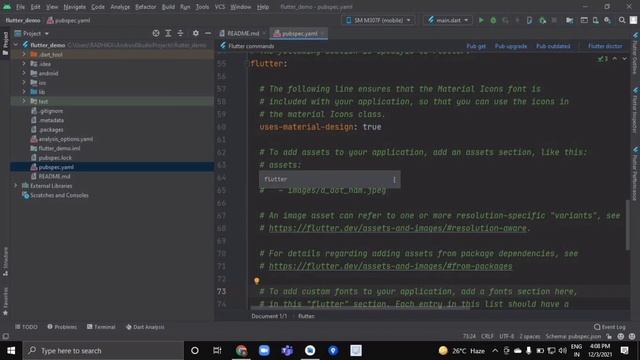Open the Terminal tool window
Viewport: 640px width, 360px height.
click(x=101, y=327)
